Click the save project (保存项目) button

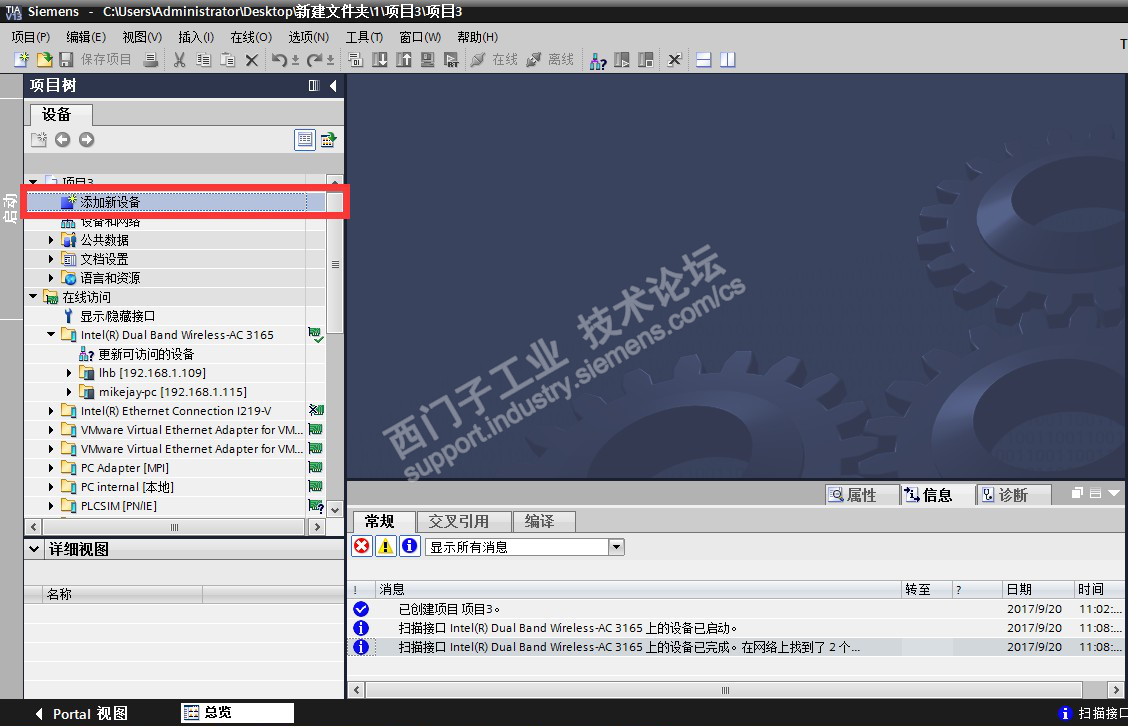point(95,60)
